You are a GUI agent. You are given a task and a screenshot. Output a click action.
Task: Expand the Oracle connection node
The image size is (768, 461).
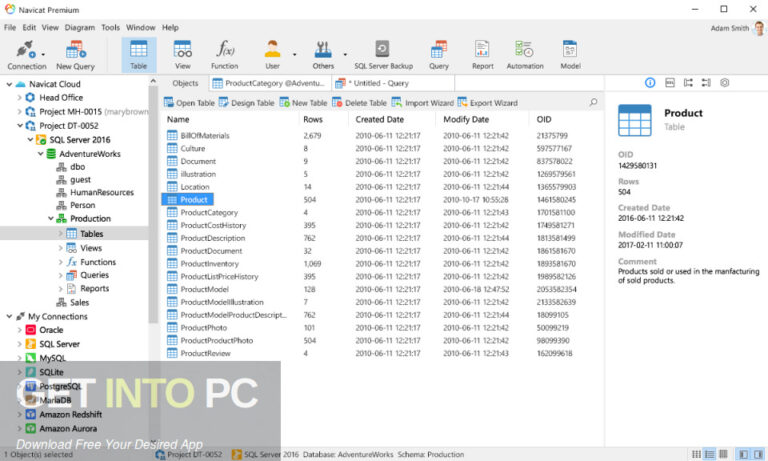19,330
